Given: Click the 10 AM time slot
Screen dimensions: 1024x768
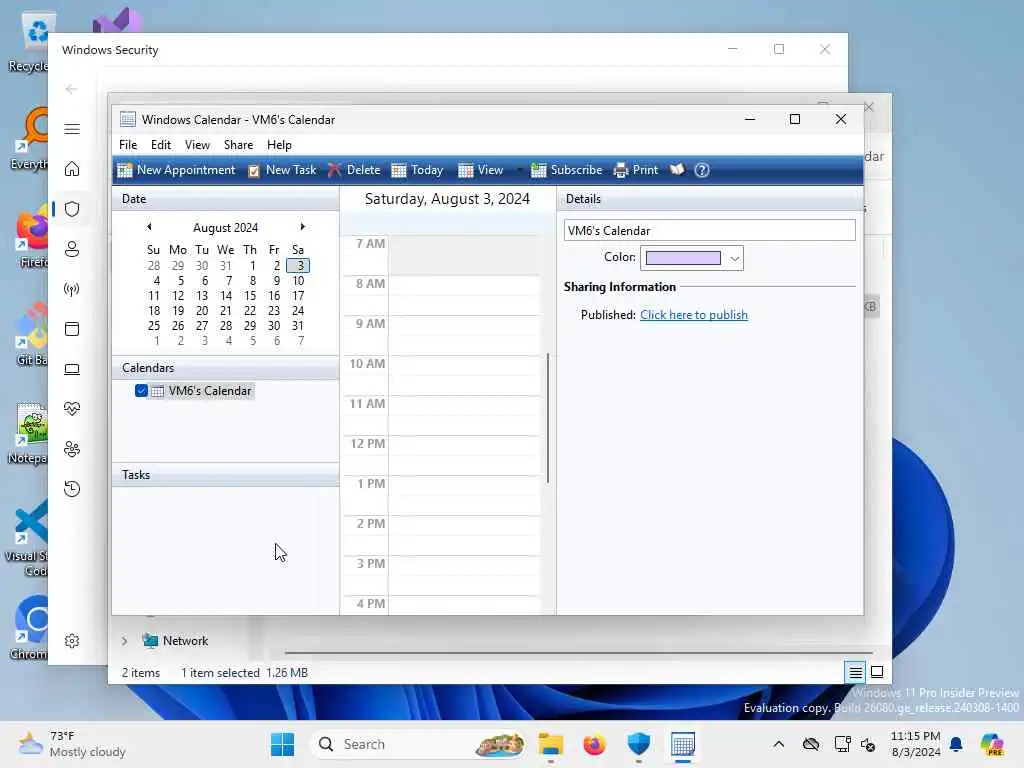Looking at the screenshot, I should coord(464,375).
